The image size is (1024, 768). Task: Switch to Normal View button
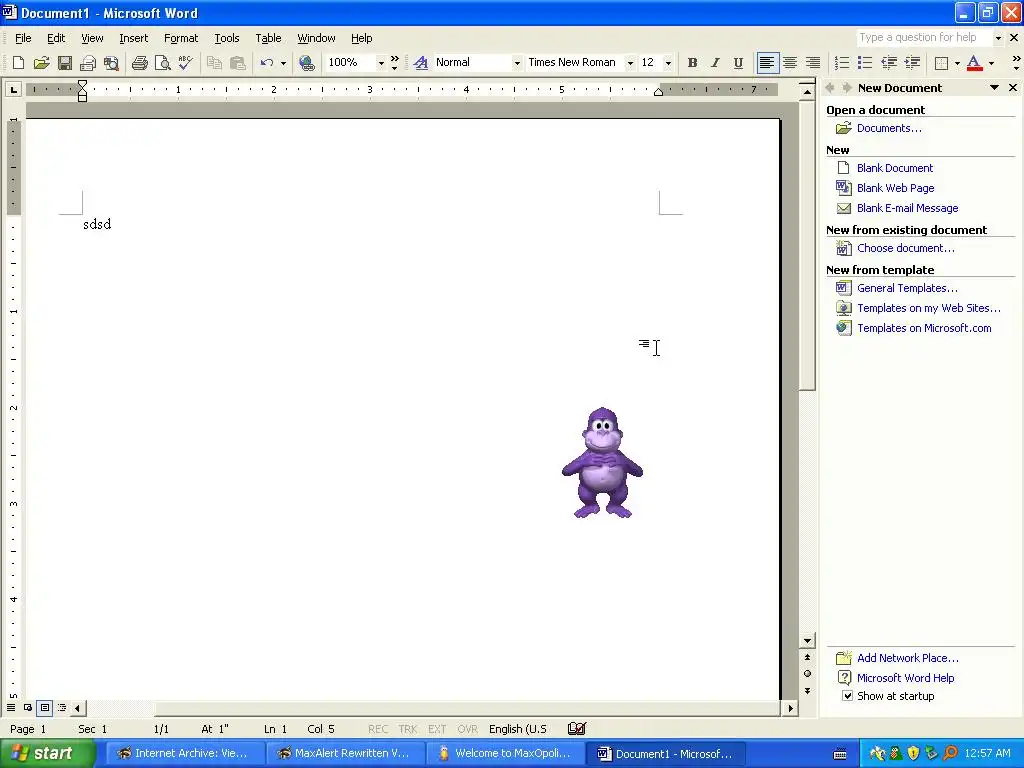coord(11,708)
